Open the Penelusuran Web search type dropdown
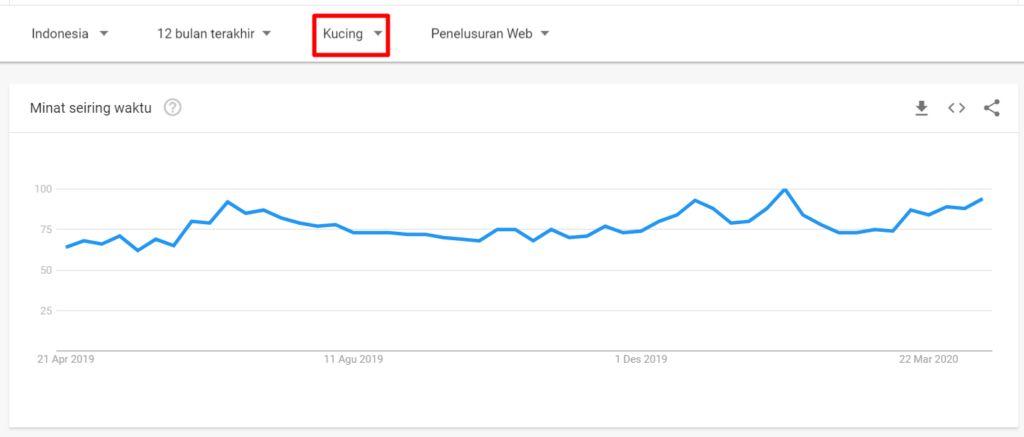 (x=481, y=34)
